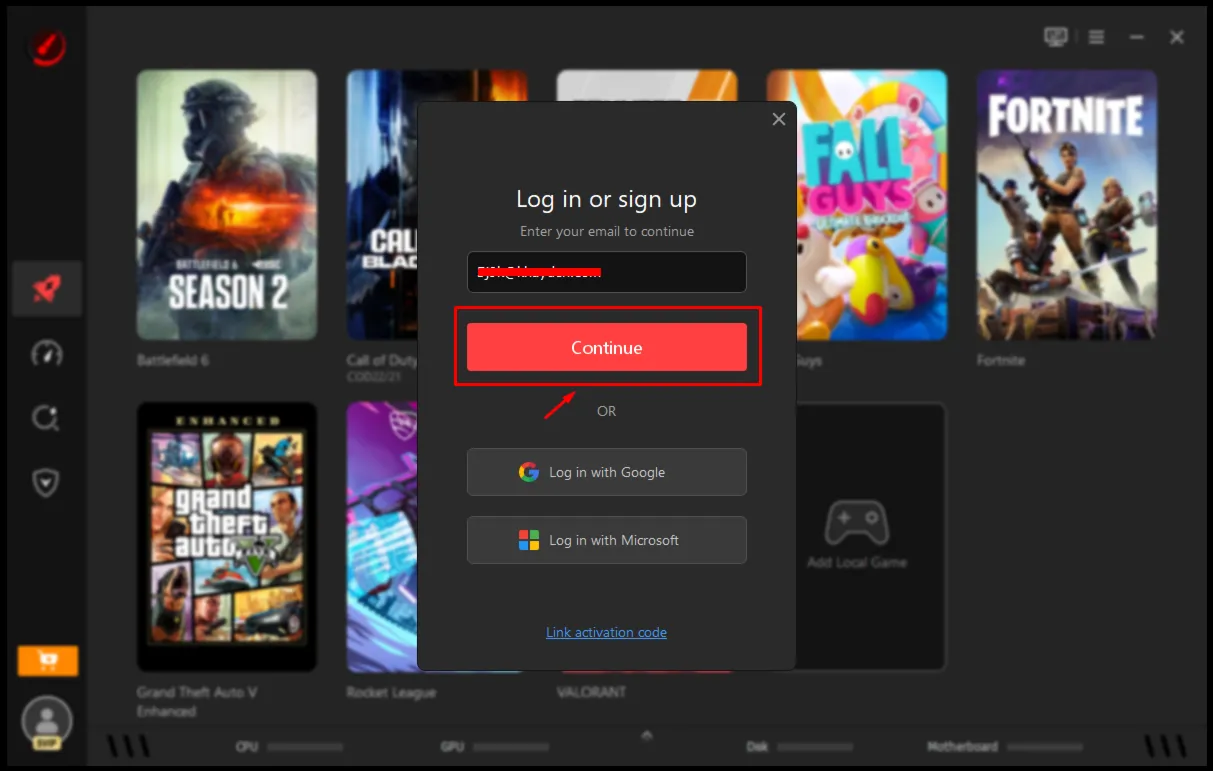This screenshot has width=1213, height=771.
Task: Close the application window
Action: [1177, 37]
